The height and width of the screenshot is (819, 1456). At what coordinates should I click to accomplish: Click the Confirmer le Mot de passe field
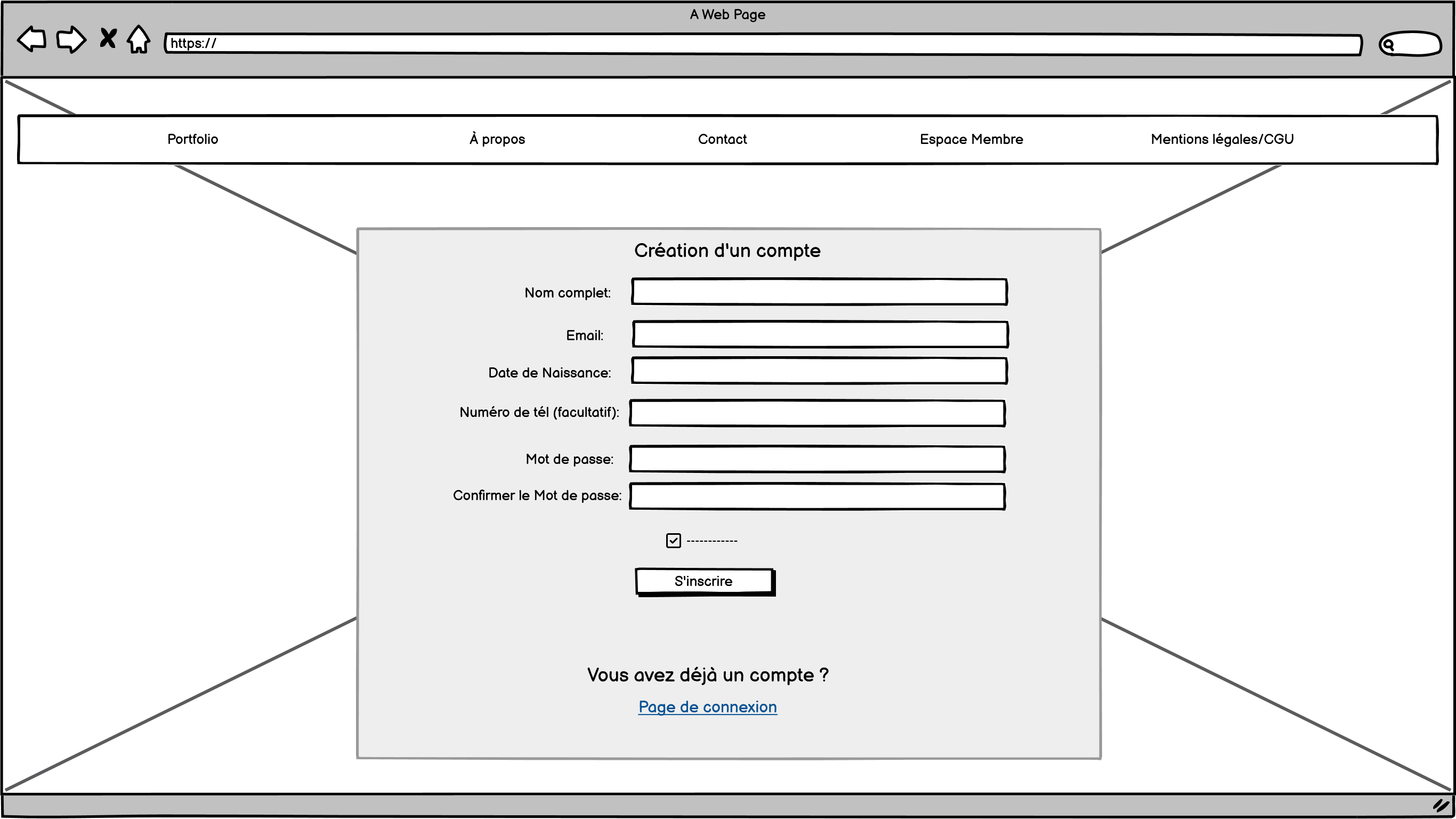click(x=818, y=496)
